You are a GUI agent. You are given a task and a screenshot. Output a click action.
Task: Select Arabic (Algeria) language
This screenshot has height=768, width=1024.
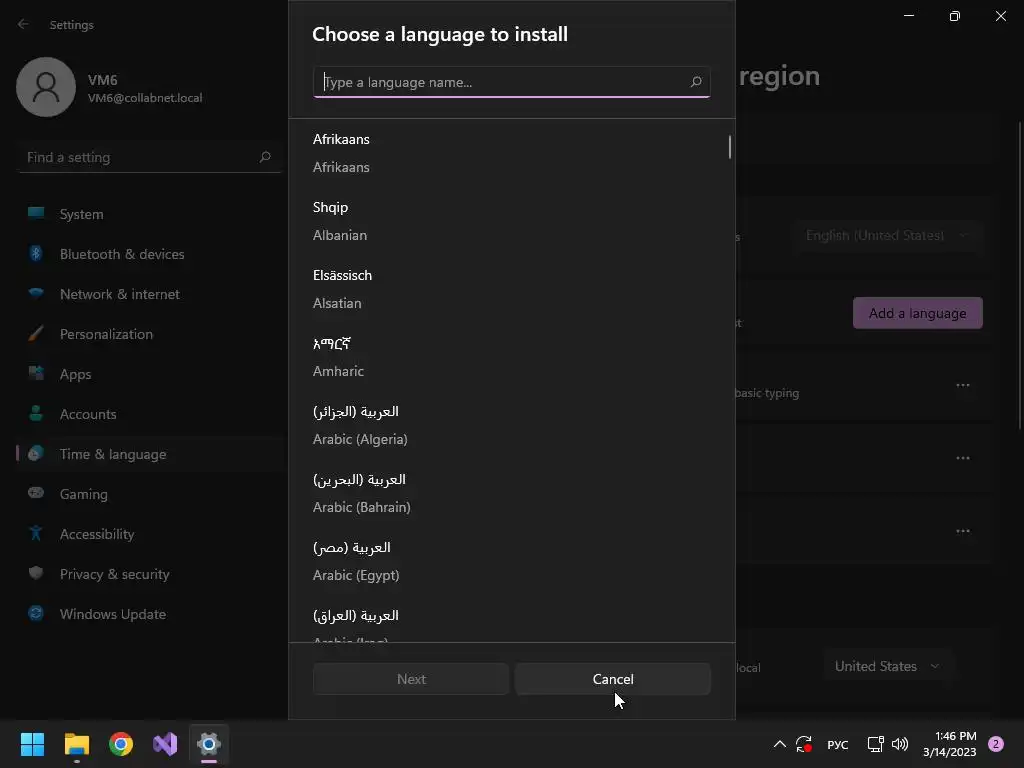pyautogui.click(x=511, y=425)
